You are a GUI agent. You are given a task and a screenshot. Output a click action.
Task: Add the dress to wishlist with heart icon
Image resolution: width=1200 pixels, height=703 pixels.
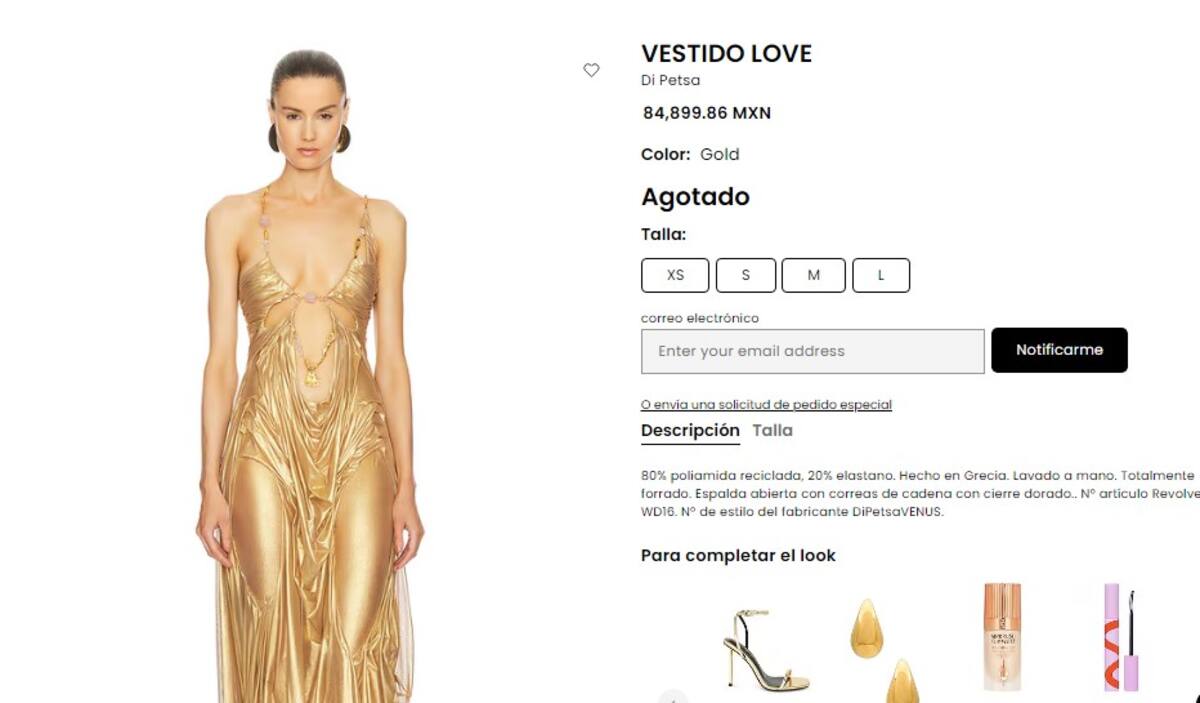(591, 70)
